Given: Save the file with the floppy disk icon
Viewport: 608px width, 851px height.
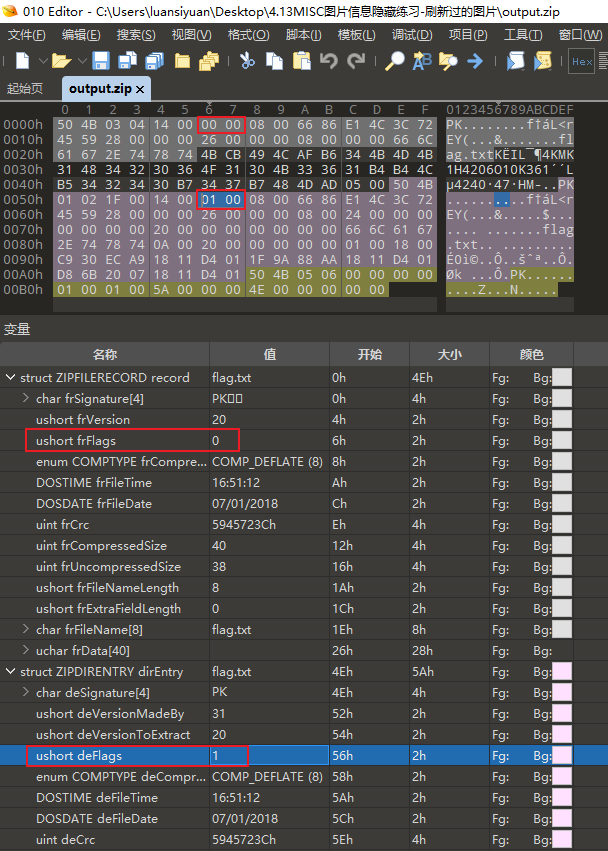Looking at the screenshot, I should pos(101,61).
